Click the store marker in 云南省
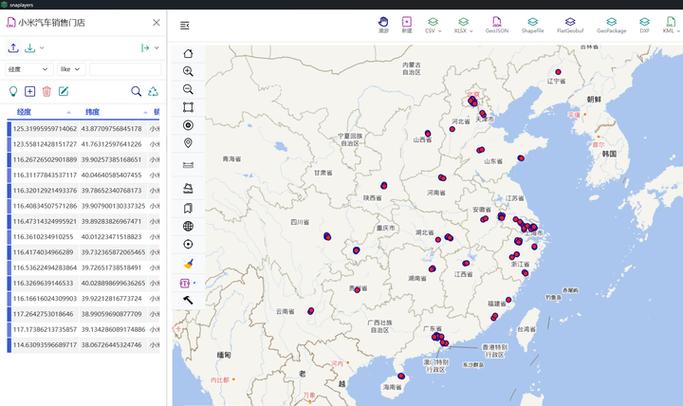 [311, 311]
